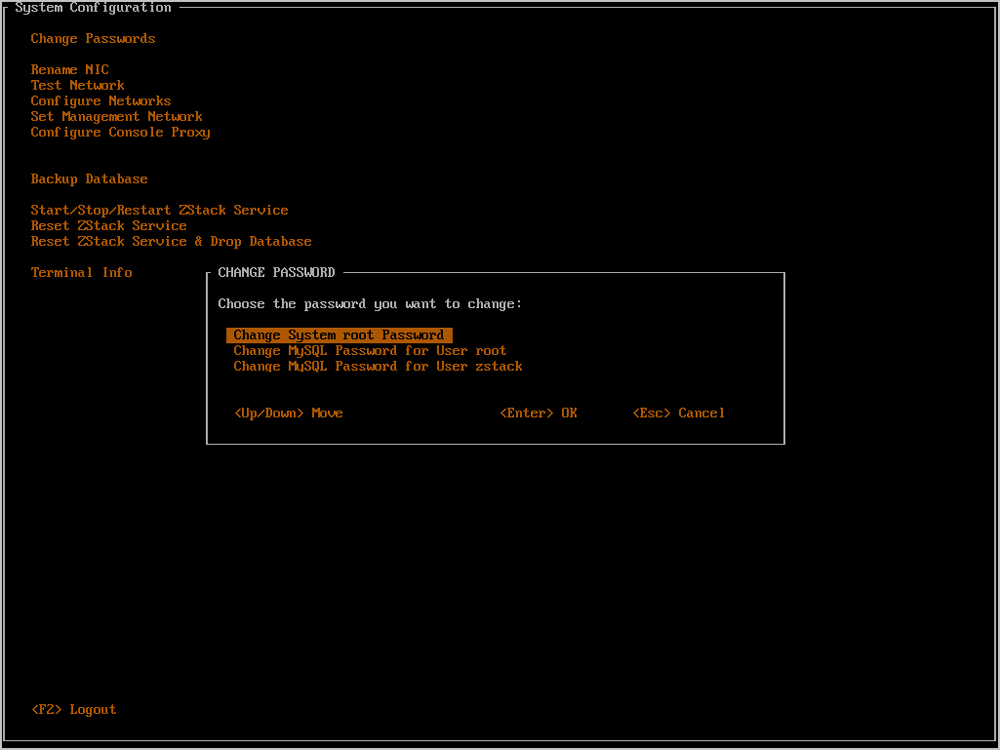Screen dimensions: 1000x750
Task: Click the CHANGE PASSWORD dialog title
Action: [x=276, y=273]
